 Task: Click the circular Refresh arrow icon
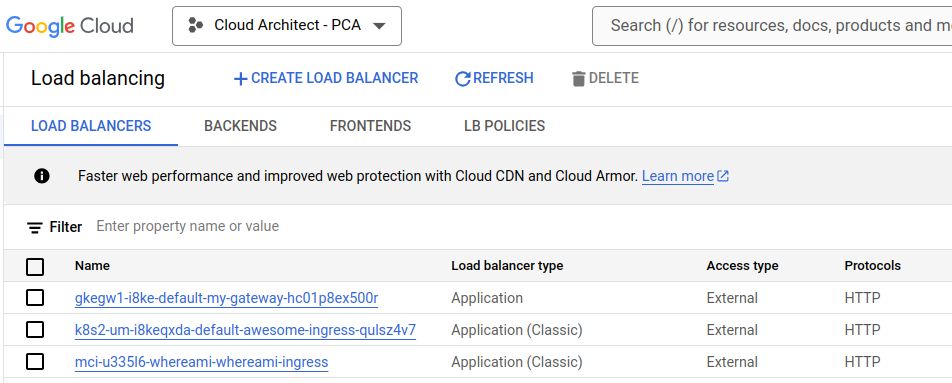pyautogui.click(x=463, y=79)
